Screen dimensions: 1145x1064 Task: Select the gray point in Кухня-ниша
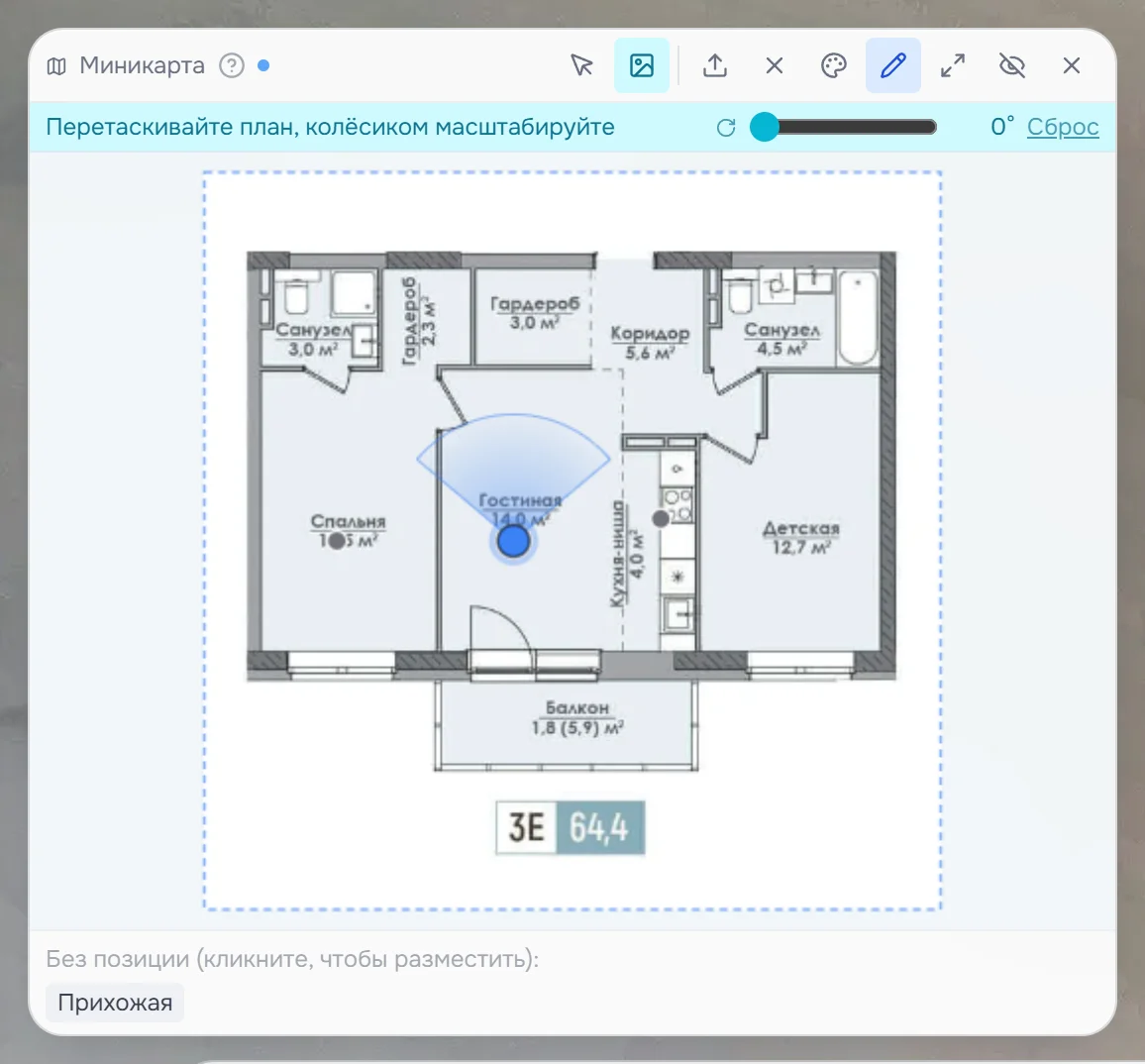pyautogui.click(x=661, y=519)
